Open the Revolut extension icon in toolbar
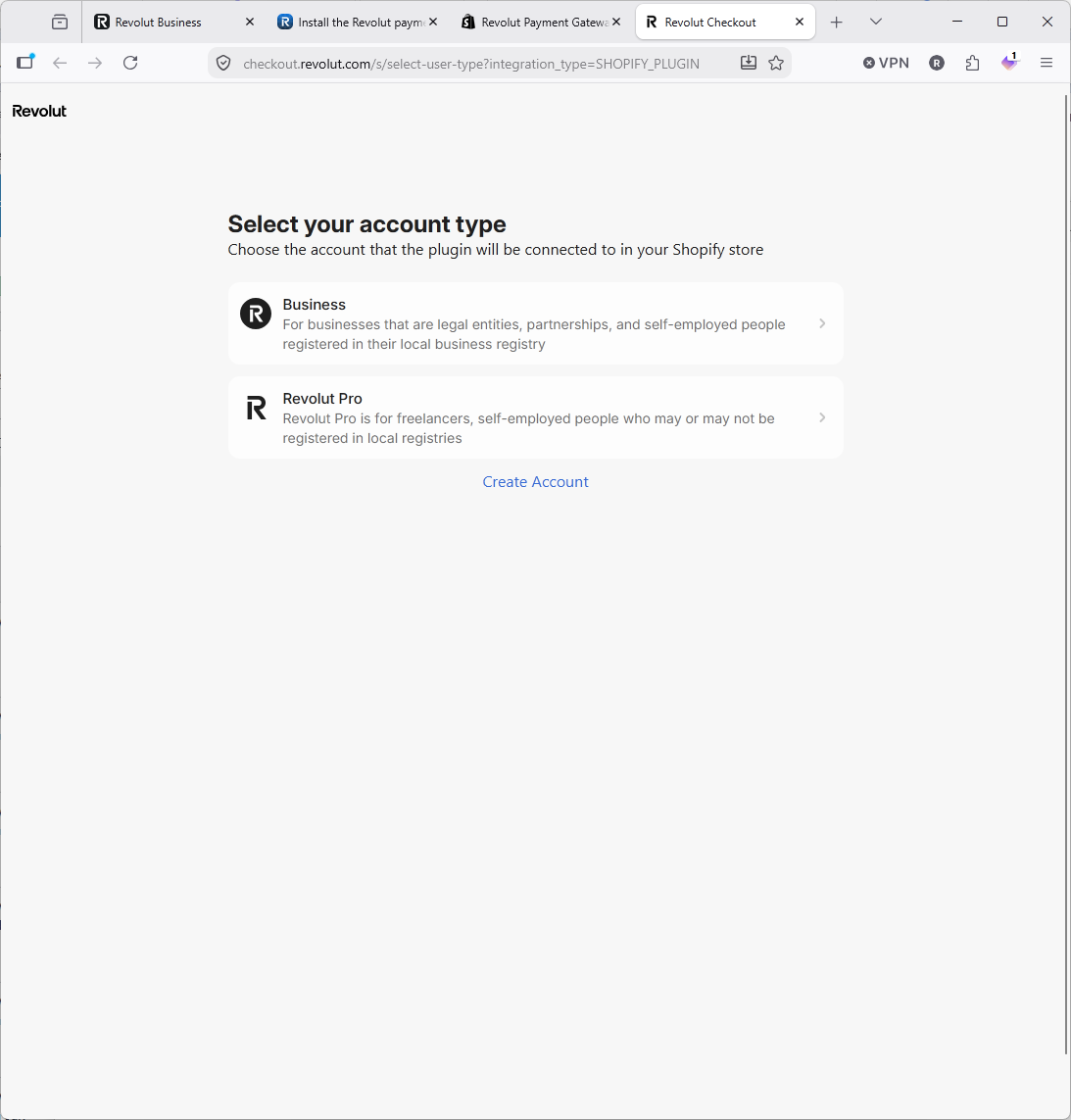This screenshot has width=1071, height=1120. 937,63
